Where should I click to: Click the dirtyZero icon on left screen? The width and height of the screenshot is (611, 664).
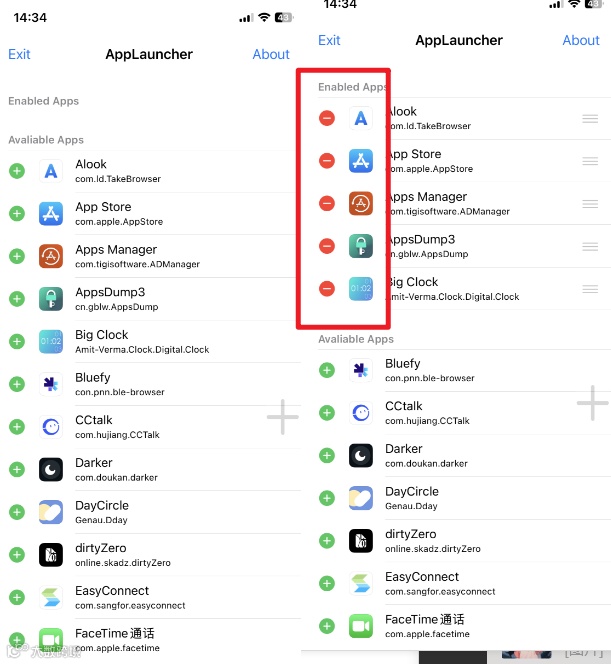[51, 555]
